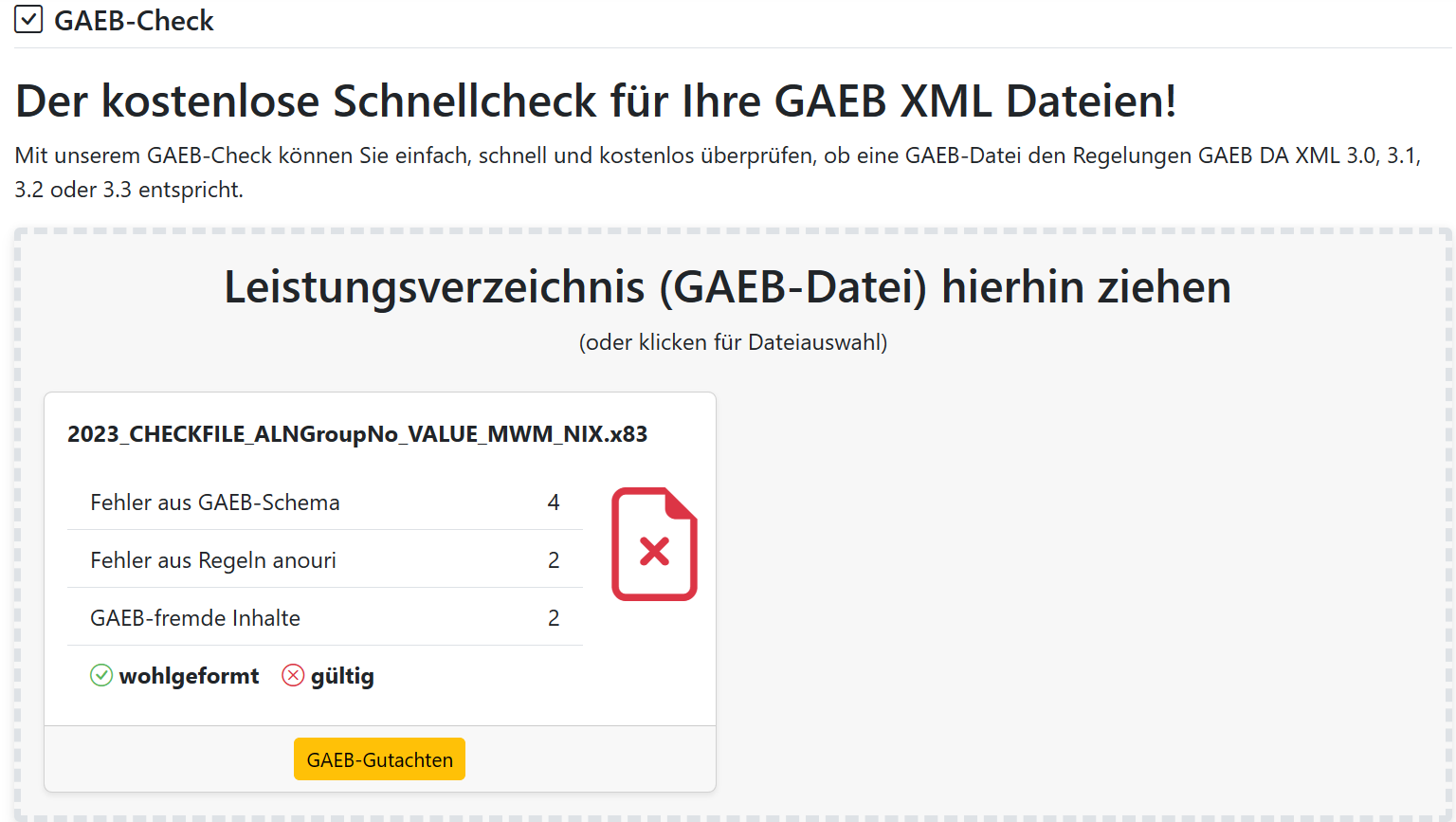Select the "gültig" status label

tap(341, 675)
